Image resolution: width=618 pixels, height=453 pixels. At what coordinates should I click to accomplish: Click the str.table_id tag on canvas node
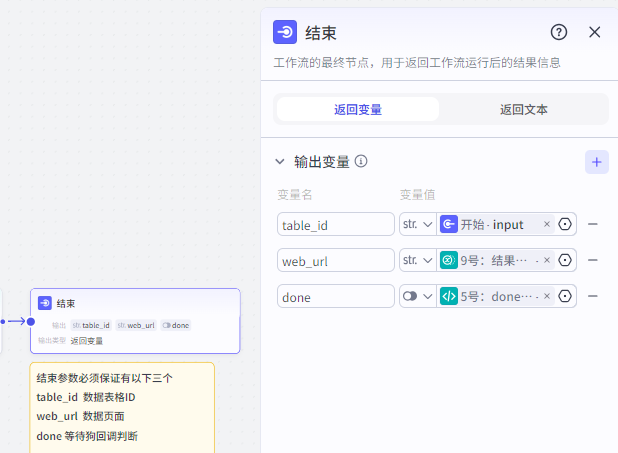click(x=91, y=325)
